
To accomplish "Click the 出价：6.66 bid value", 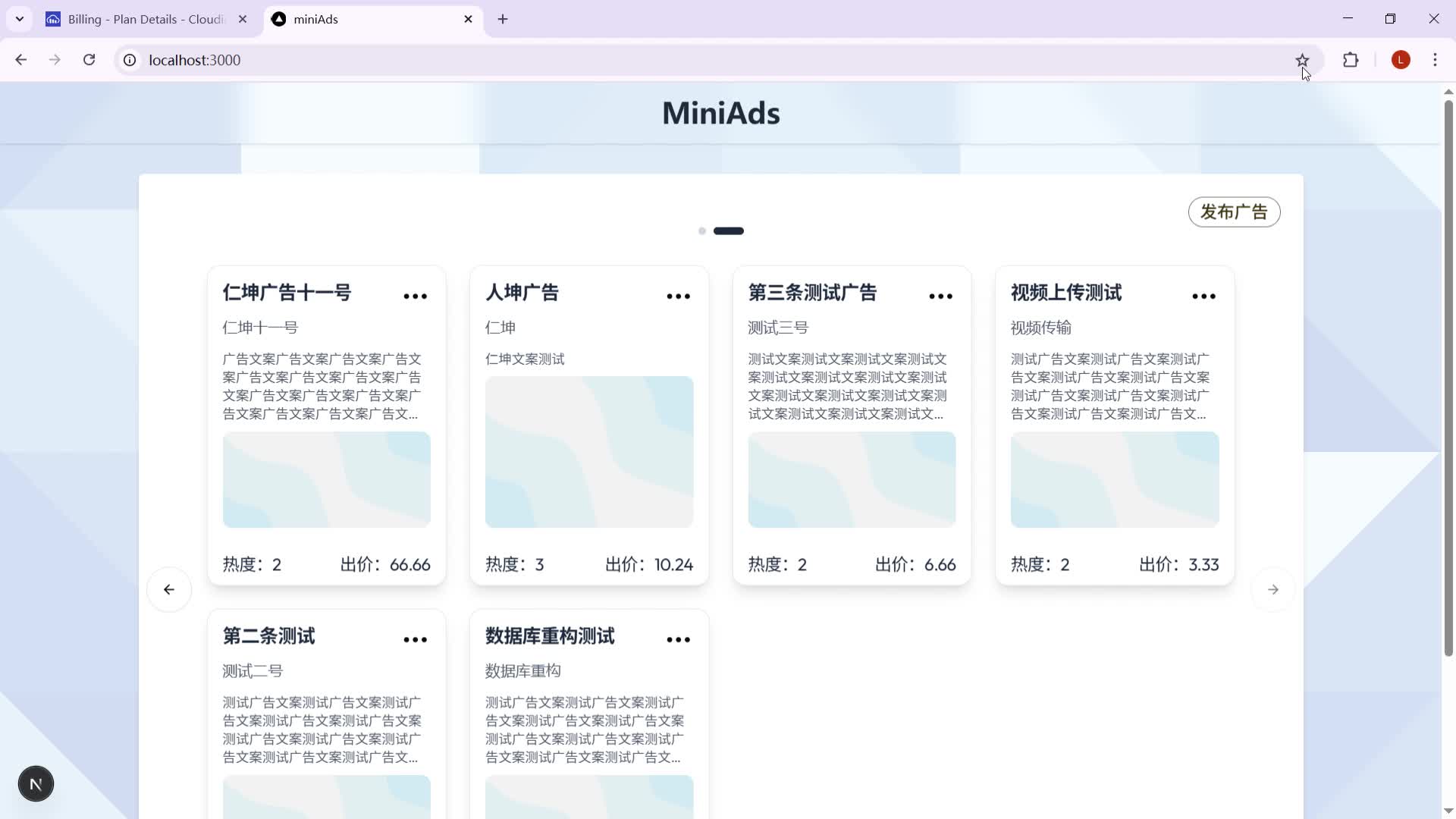I will tap(915, 565).
